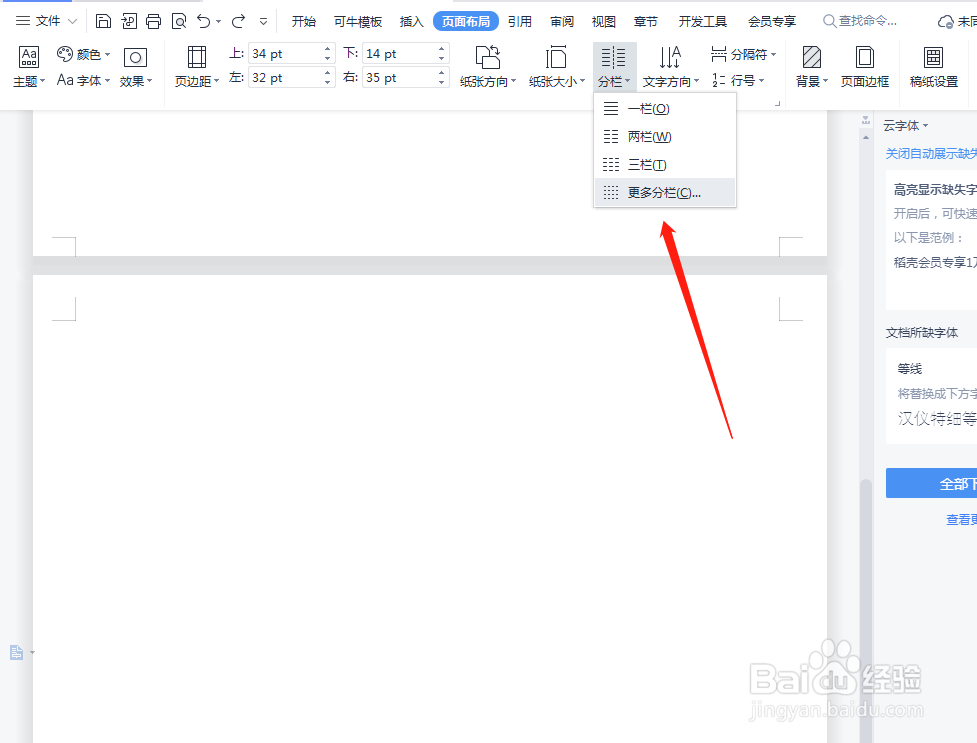Image resolution: width=977 pixels, height=743 pixels.
Task: Click the 页面布局 (Page layout) tab
Action: [x=465, y=22]
